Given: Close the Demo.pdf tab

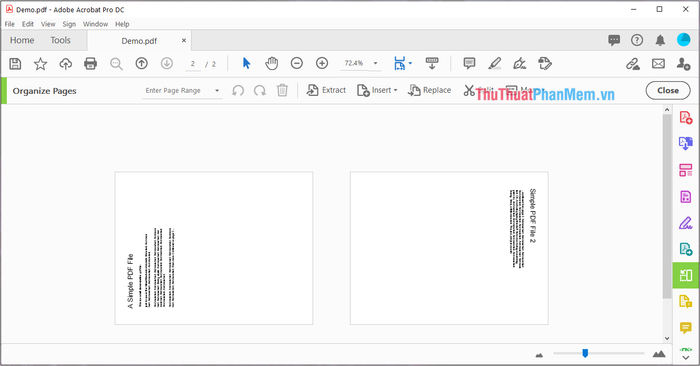Looking at the screenshot, I should point(184,41).
